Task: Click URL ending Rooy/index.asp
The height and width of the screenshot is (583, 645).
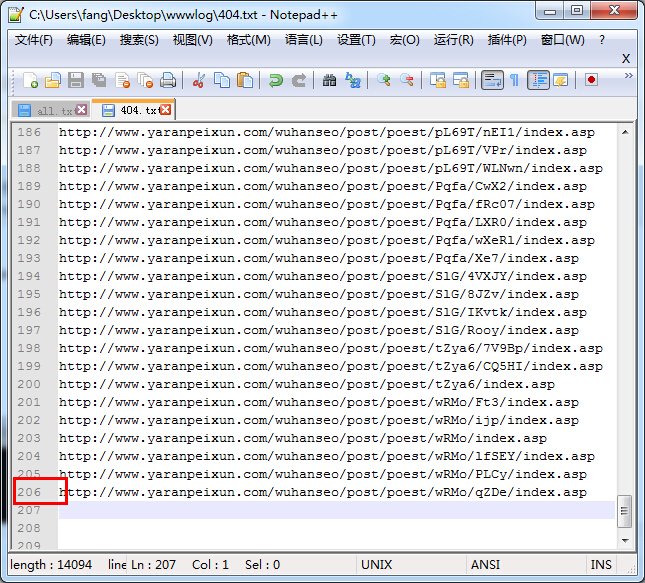Action: coord(319,330)
